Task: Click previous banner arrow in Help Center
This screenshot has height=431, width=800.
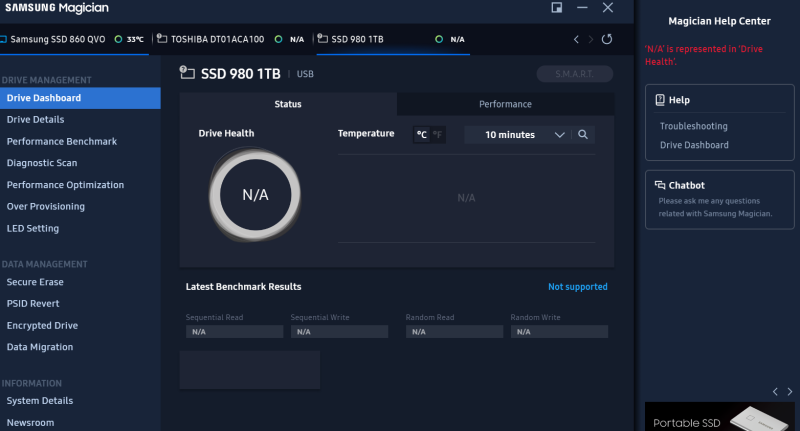Action: coord(775,392)
